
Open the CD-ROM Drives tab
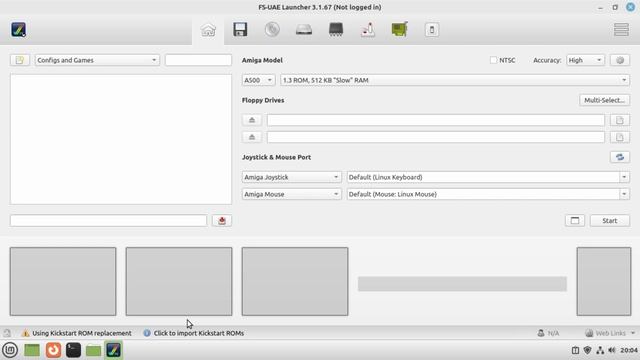[x=272, y=29]
